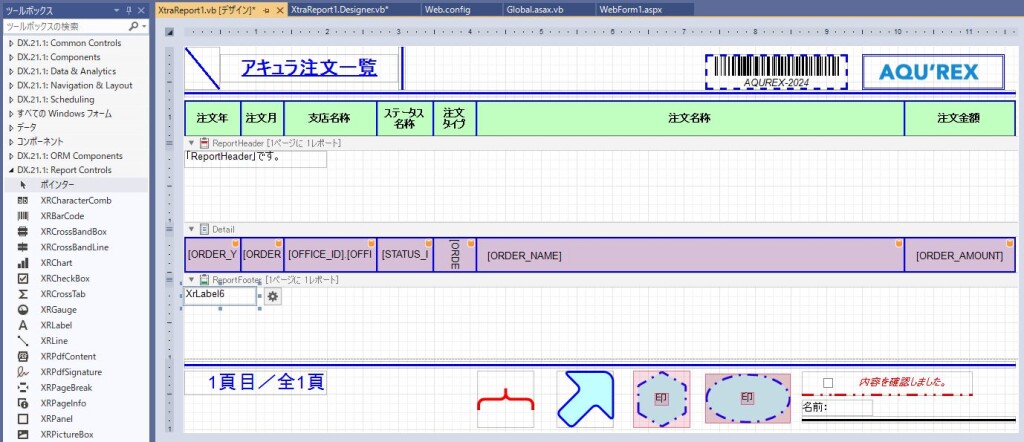Collapse the ReportFooter band
The image size is (1024, 442).
[192, 280]
